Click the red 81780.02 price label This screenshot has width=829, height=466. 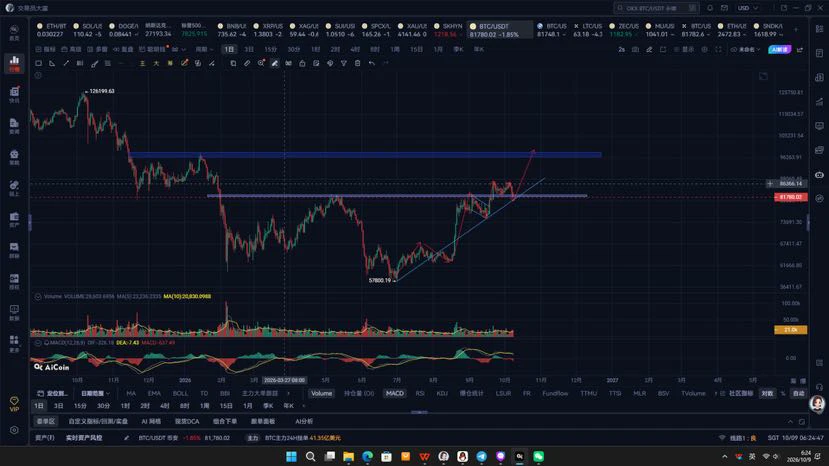pos(791,197)
